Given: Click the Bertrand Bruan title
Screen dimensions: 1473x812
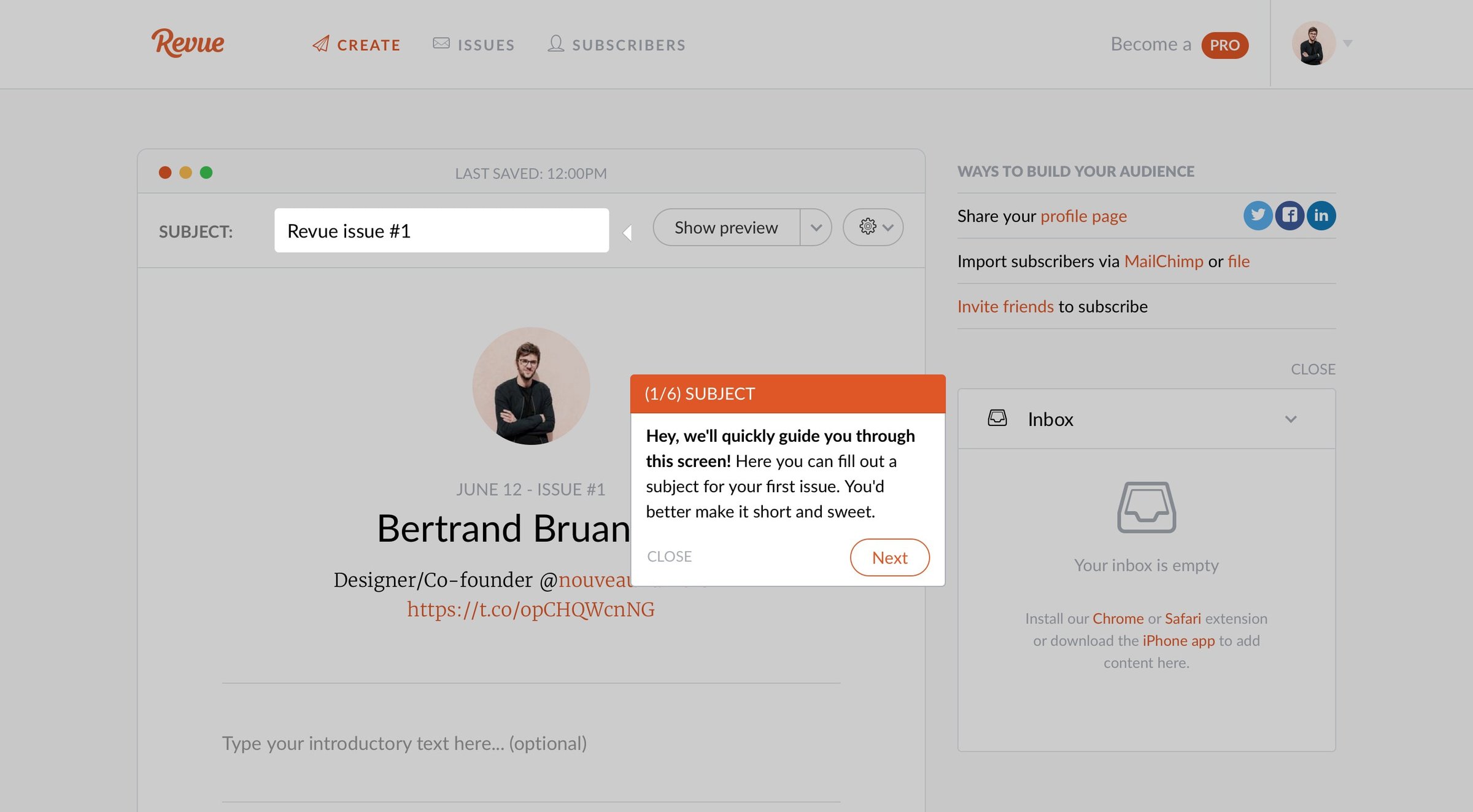Looking at the screenshot, I should (503, 528).
